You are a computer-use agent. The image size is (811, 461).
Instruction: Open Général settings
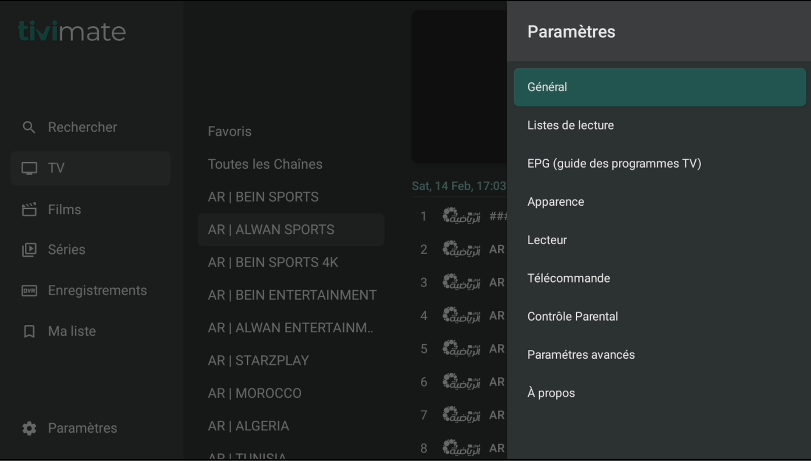(659, 87)
